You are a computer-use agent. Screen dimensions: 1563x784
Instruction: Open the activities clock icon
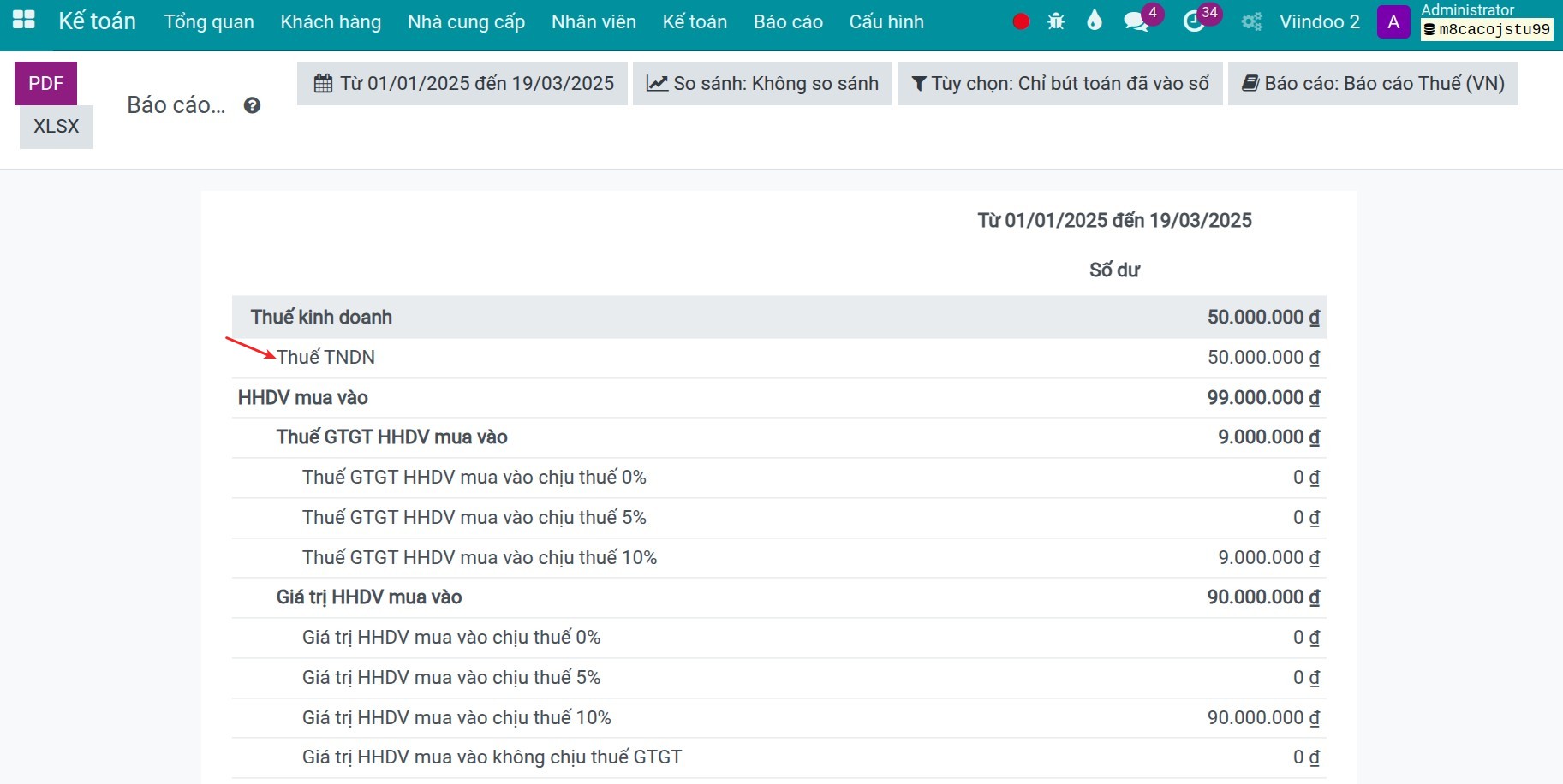pyautogui.click(x=1193, y=22)
